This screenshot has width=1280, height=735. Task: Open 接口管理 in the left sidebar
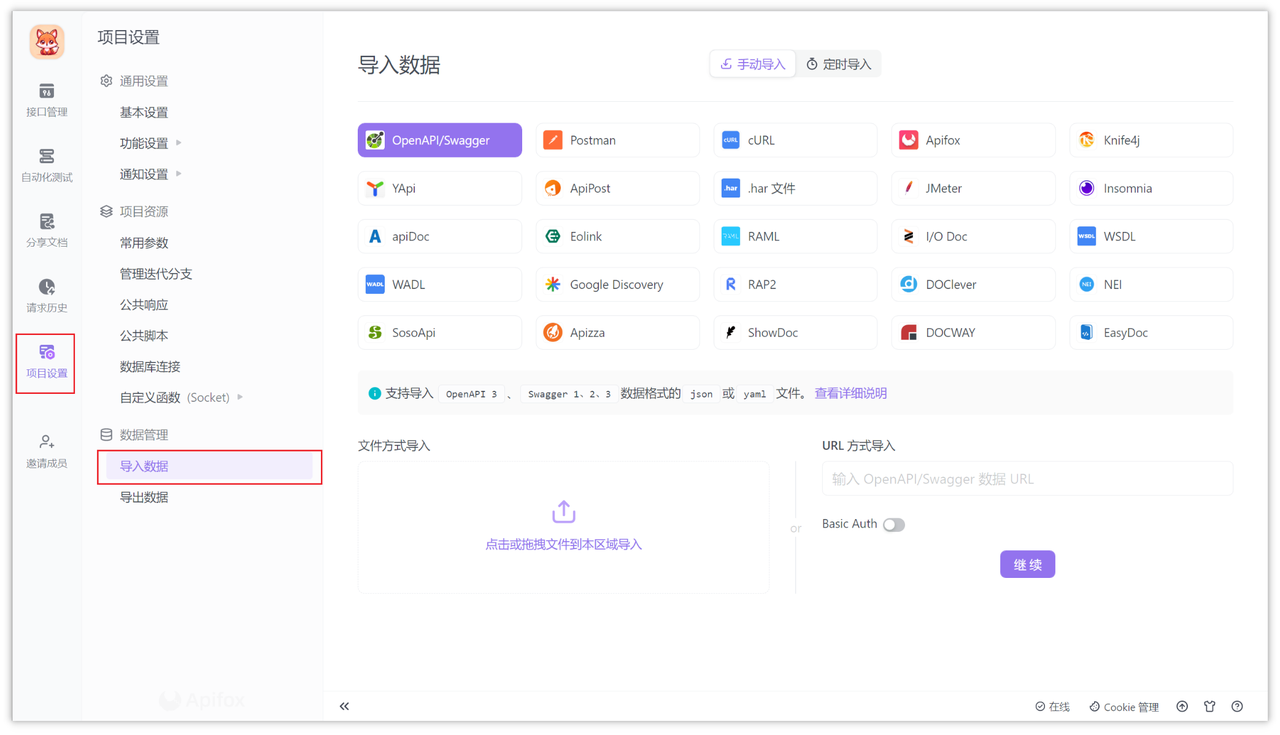pyautogui.click(x=47, y=101)
